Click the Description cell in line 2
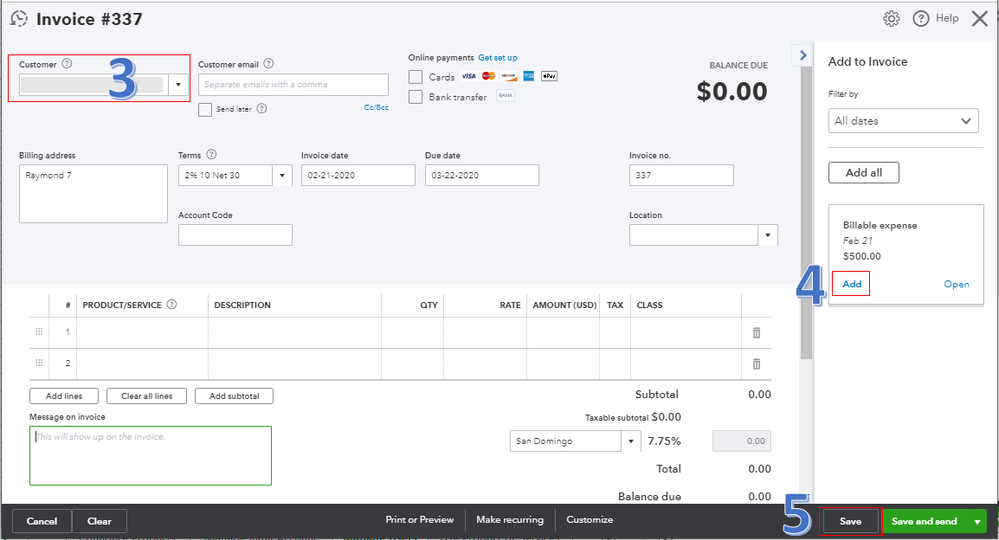The height and width of the screenshot is (540, 999). tap(294, 364)
